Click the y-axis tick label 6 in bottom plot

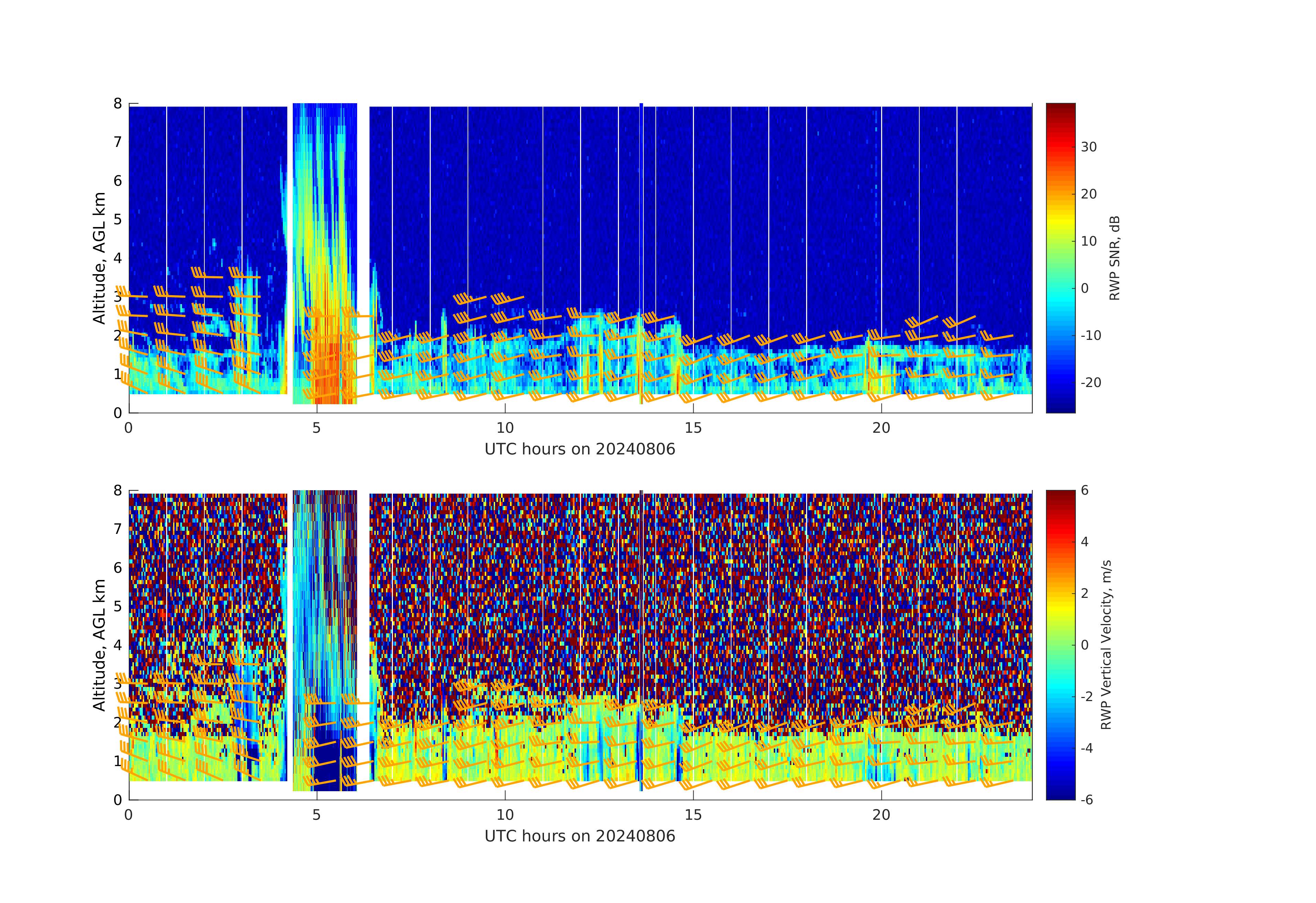(x=118, y=568)
